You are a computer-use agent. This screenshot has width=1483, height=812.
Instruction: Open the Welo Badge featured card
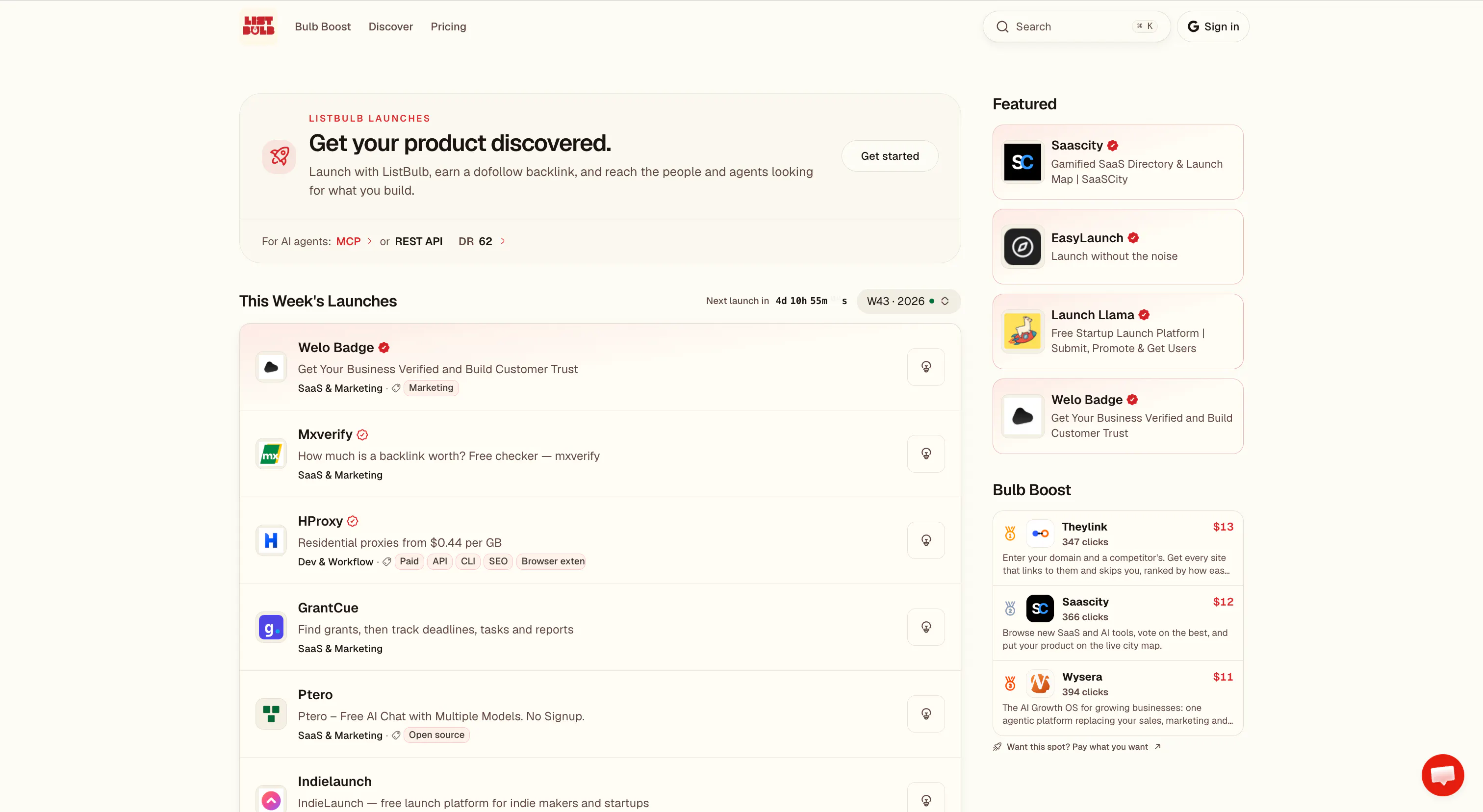[1118, 416]
